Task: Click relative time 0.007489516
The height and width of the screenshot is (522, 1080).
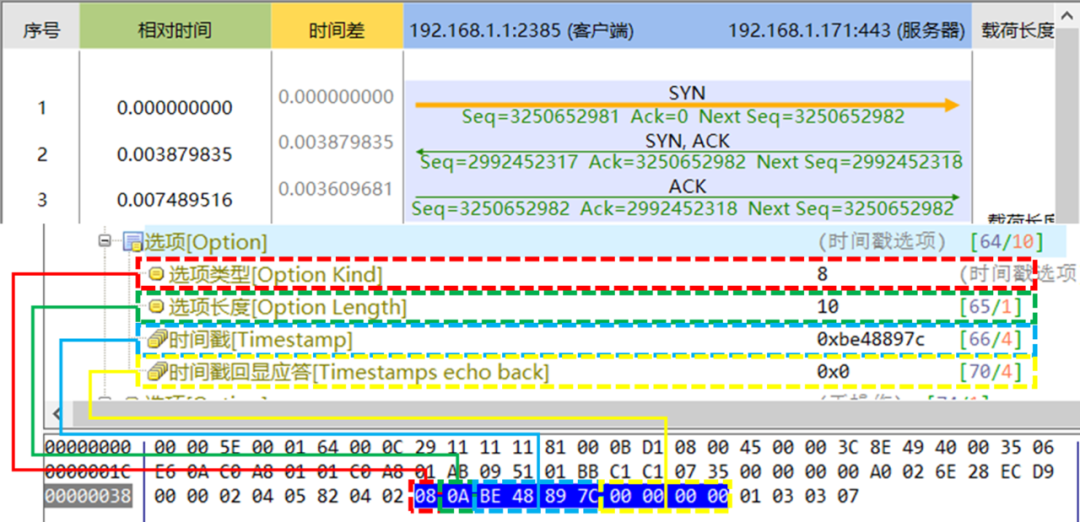Action: coord(175,200)
